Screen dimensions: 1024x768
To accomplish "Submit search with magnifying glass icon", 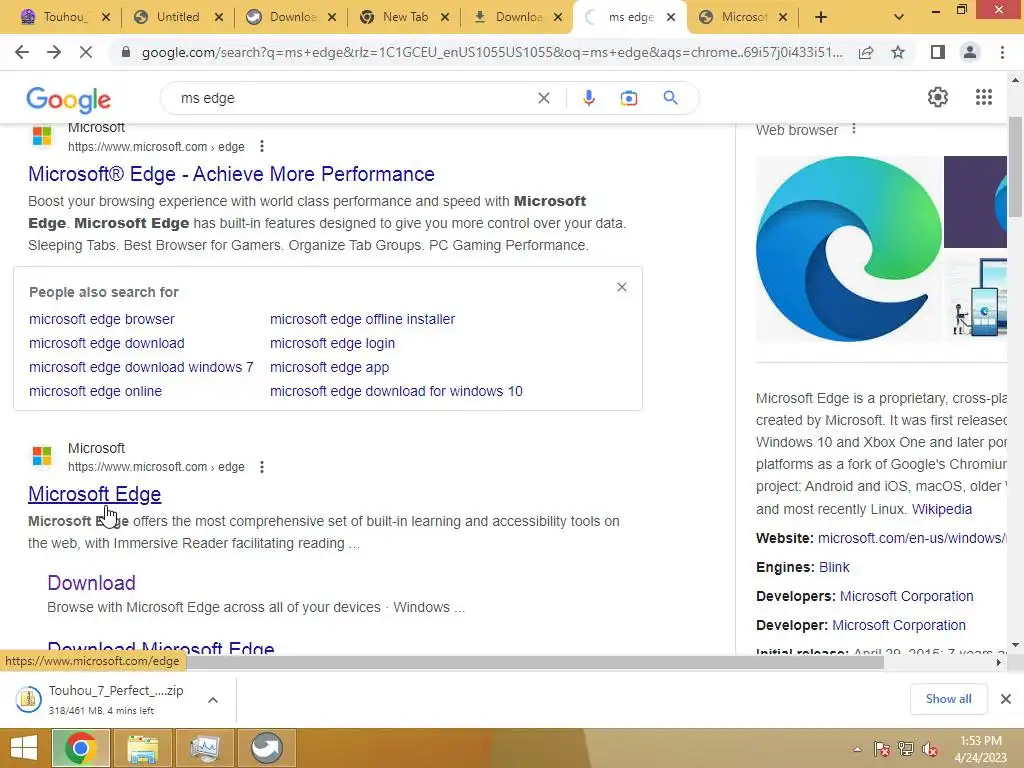I will click(x=670, y=98).
